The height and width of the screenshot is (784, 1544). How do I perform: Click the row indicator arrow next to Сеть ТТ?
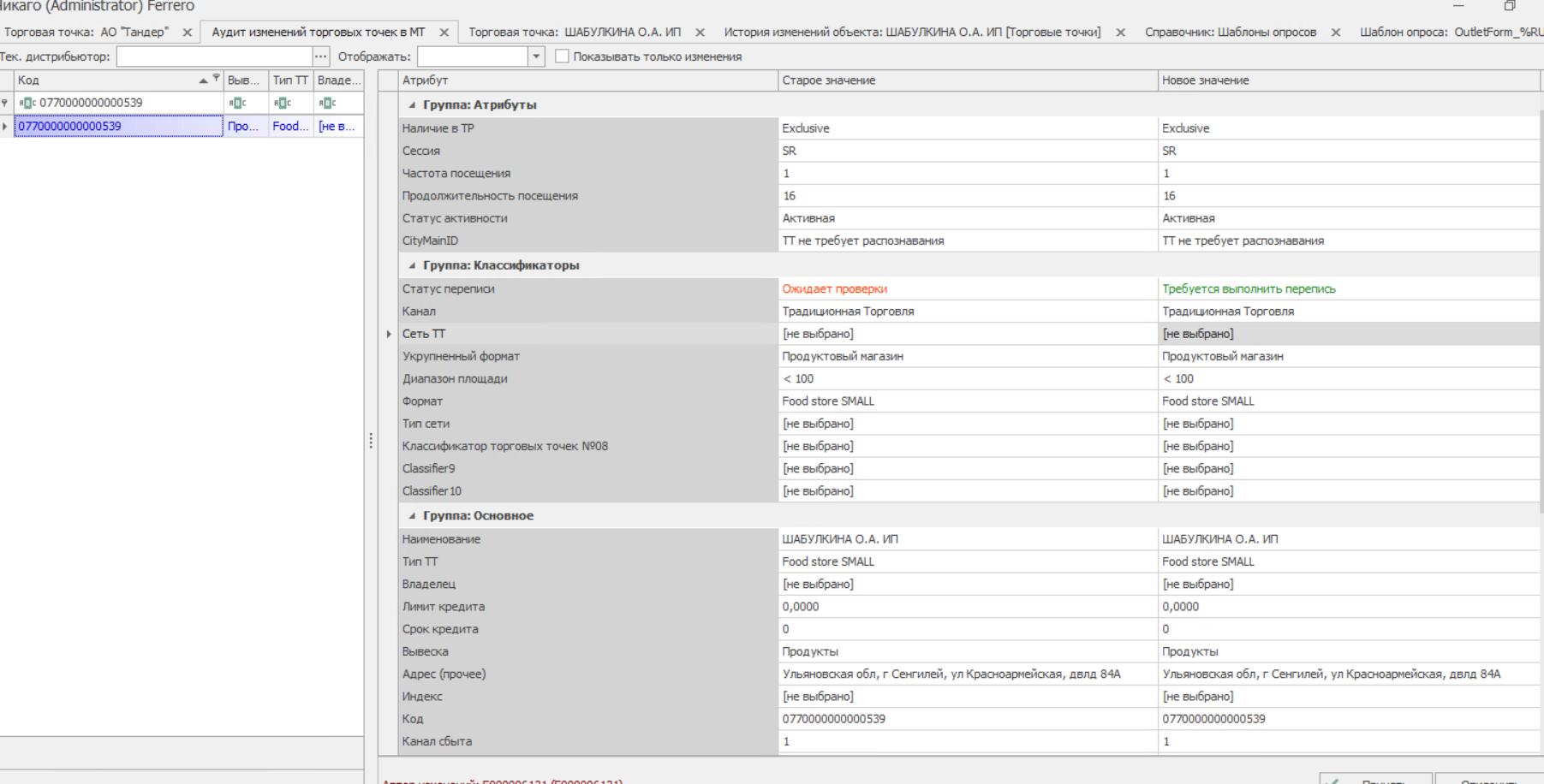[389, 334]
